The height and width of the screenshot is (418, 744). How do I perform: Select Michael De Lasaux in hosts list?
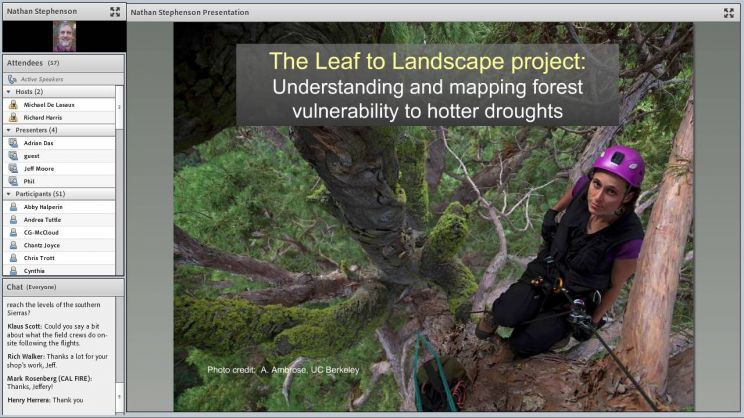[x=59, y=104]
